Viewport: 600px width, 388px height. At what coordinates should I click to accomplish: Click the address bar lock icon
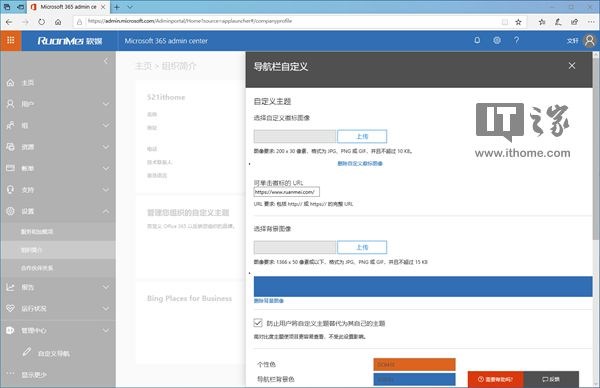(79, 22)
